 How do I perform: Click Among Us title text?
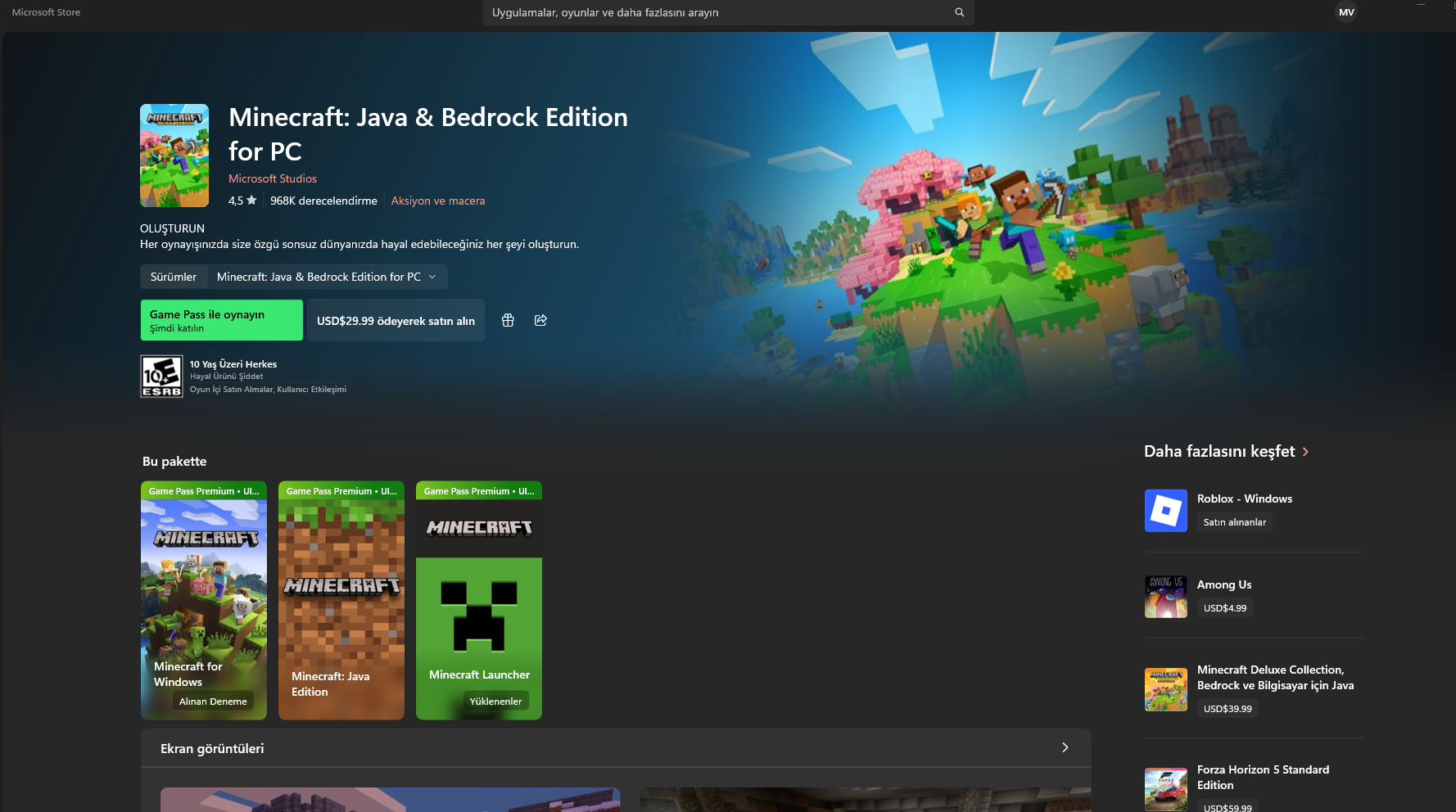[1224, 584]
